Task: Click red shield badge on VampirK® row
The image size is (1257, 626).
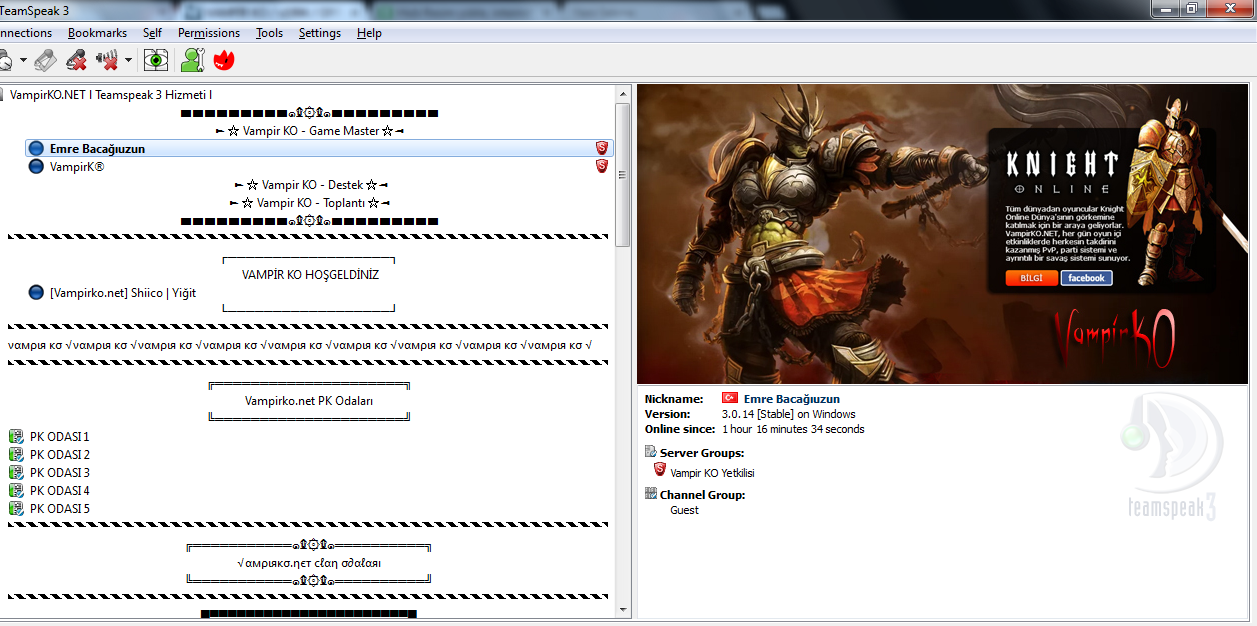Action: pos(602,166)
